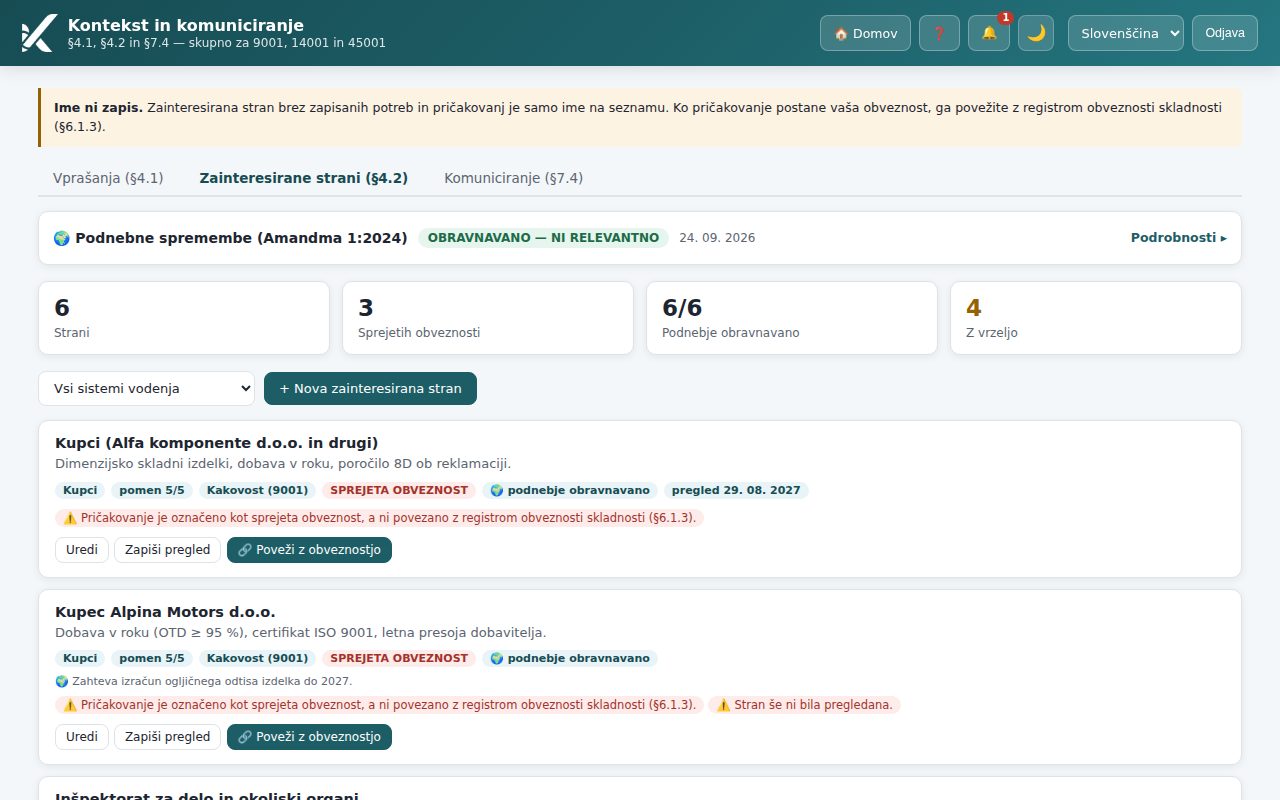Click the '3 Sprejetih obveznosti' statistic card
This screenshot has width=1280, height=800.
tap(488, 318)
